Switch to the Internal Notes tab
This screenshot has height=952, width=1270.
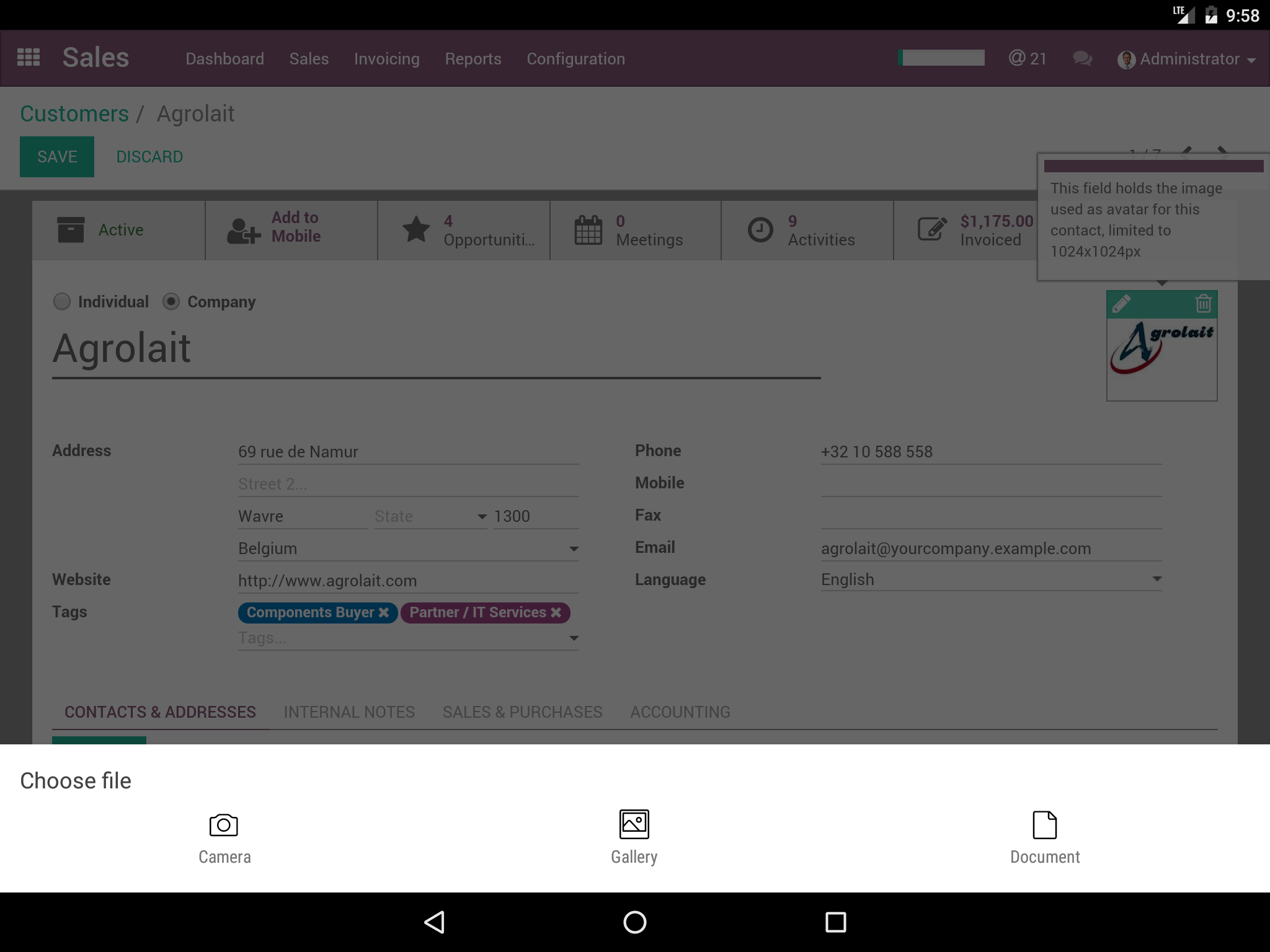pyautogui.click(x=349, y=712)
